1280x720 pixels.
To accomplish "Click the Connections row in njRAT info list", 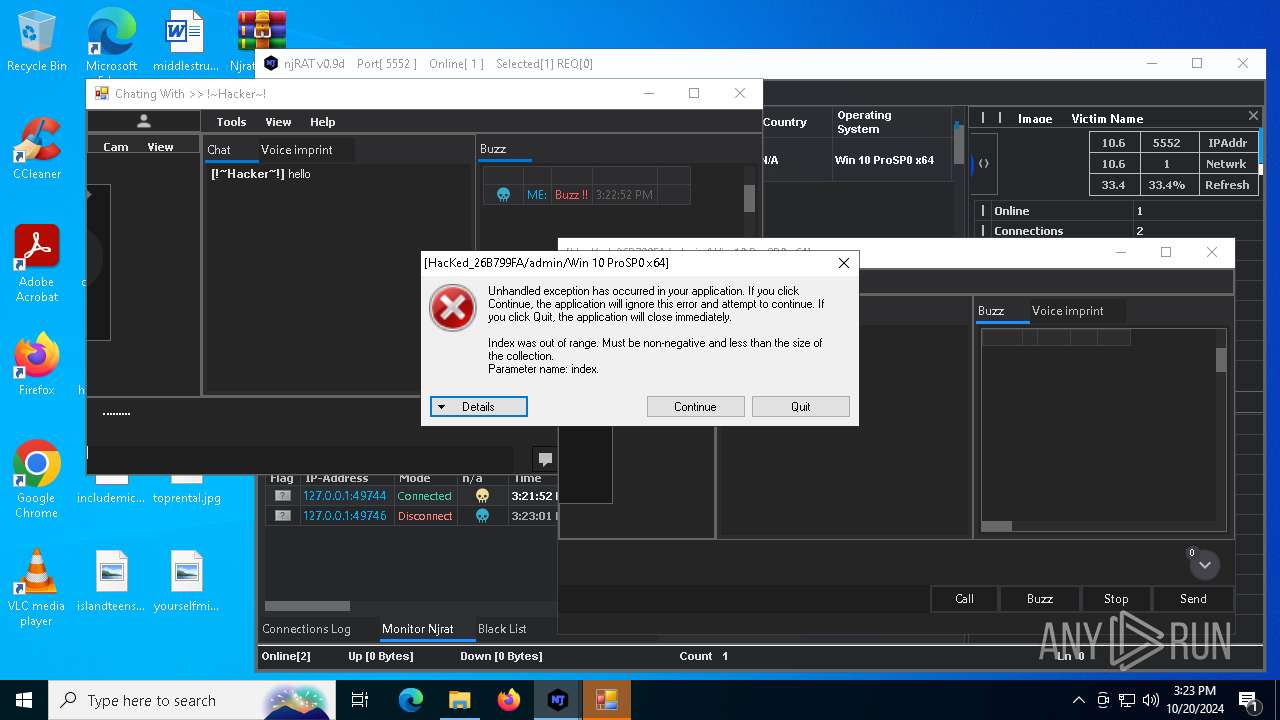I will click(1117, 231).
